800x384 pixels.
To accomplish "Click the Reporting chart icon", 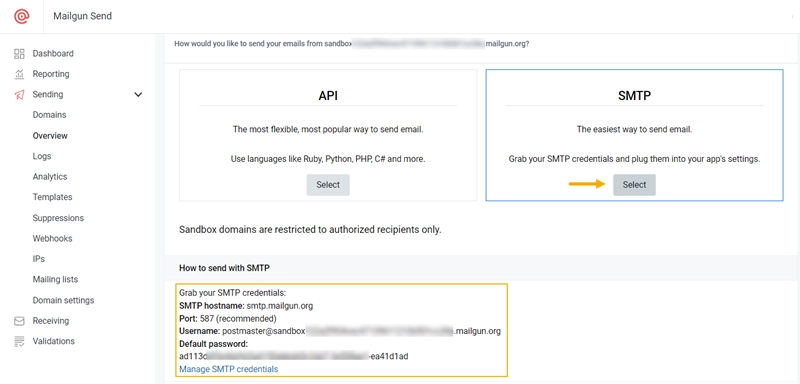I will coord(19,74).
